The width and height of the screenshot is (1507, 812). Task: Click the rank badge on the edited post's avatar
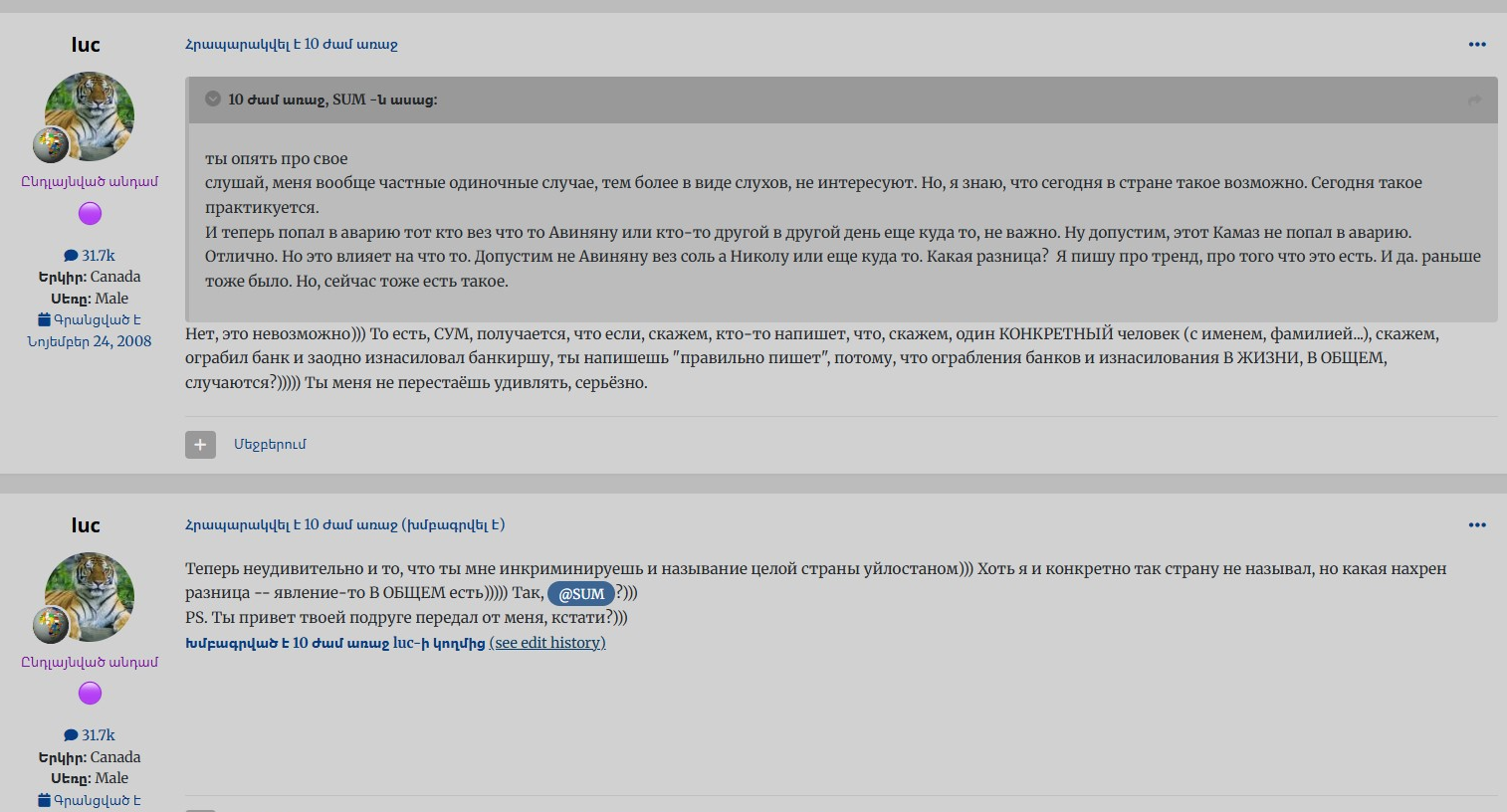(x=50, y=625)
